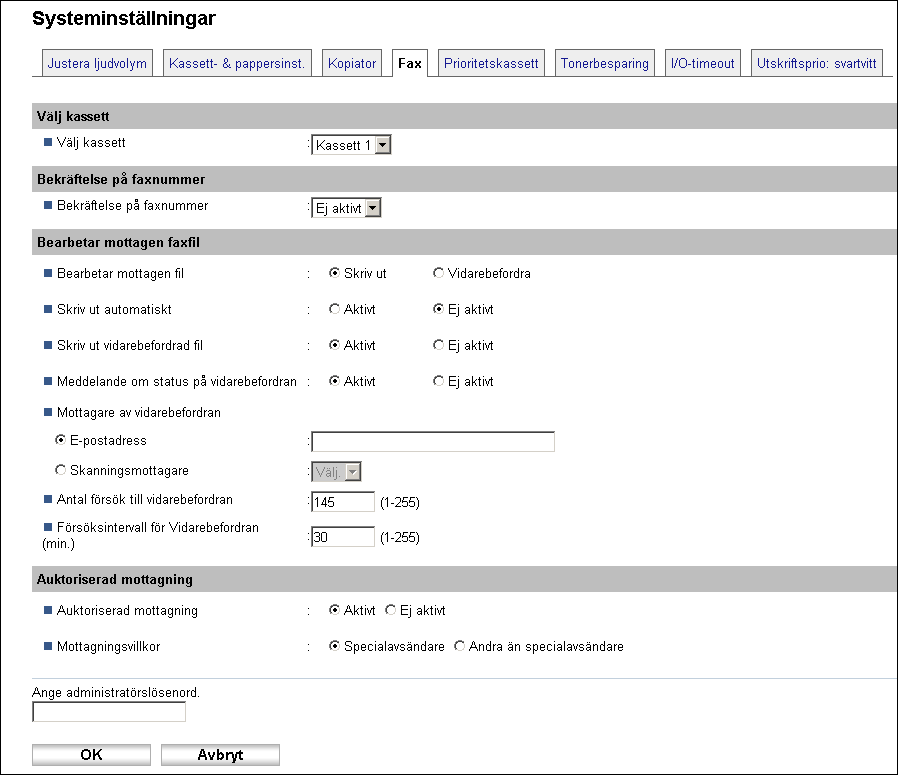The image size is (898, 775).
Task: Select Specialavsändare for Mottagningsvillkor
Action: tap(334, 646)
